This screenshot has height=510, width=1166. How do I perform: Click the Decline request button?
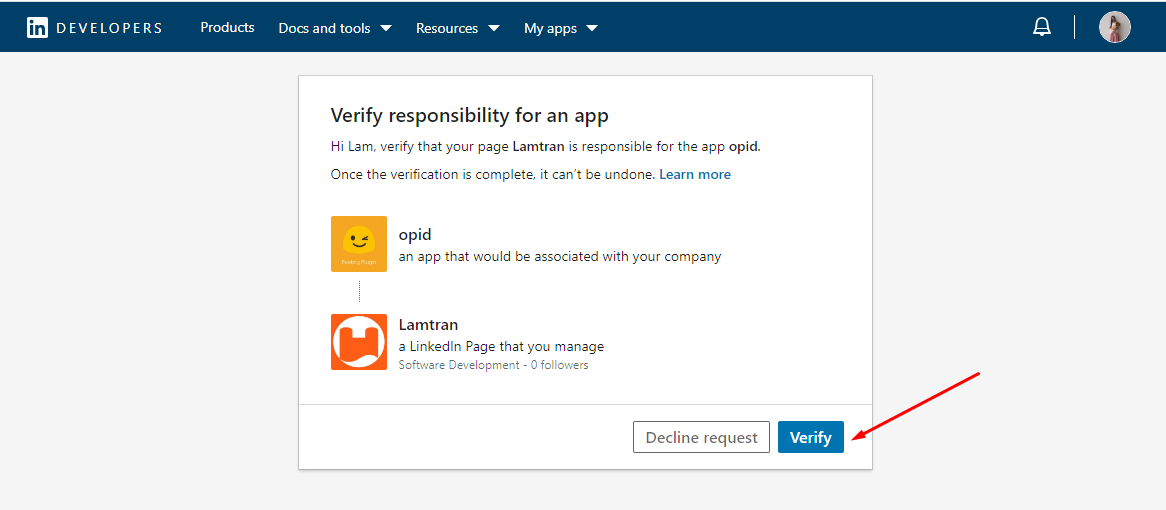[x=701, y=437]
